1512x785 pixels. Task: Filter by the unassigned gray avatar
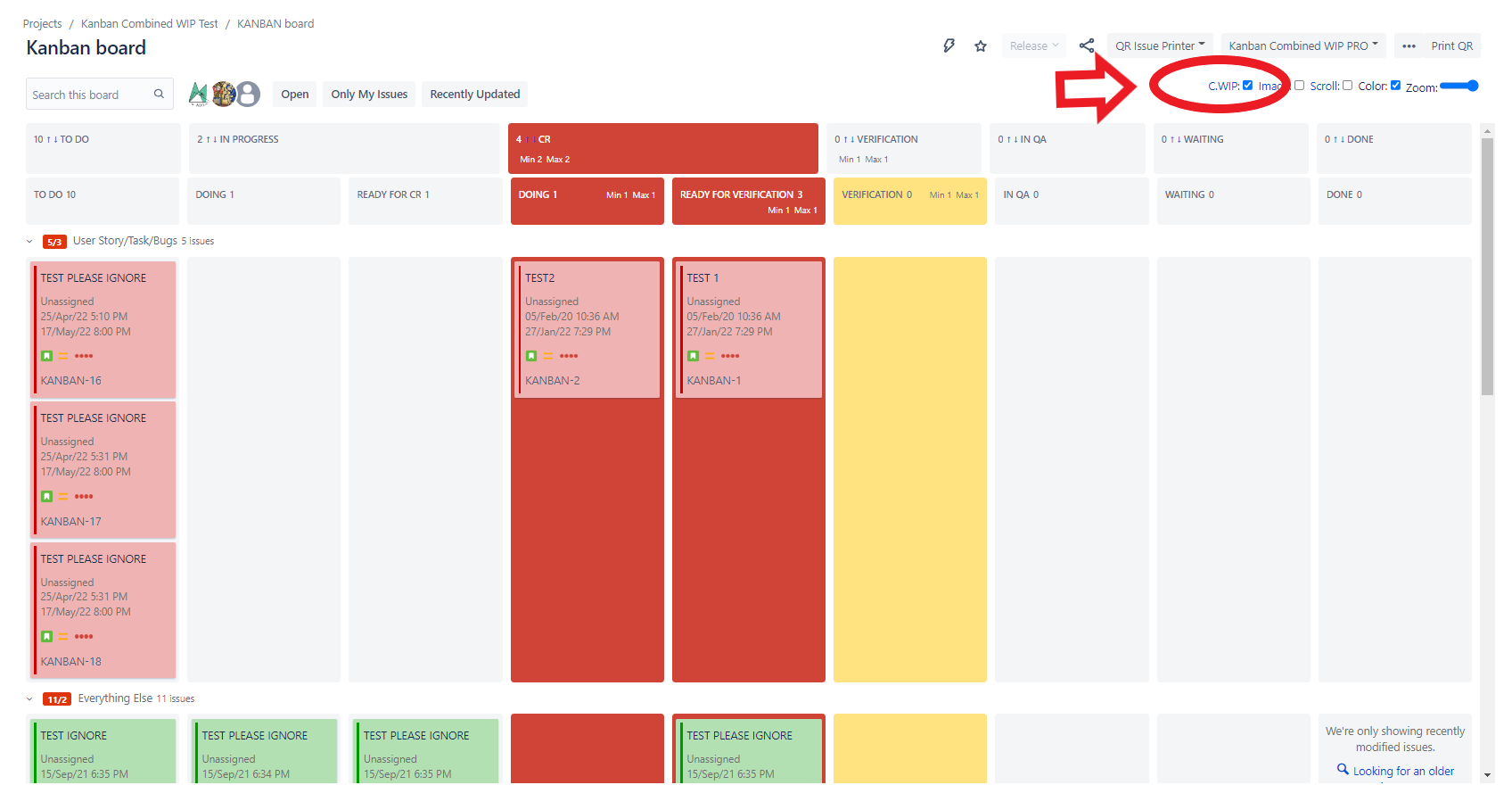[249, 94]
